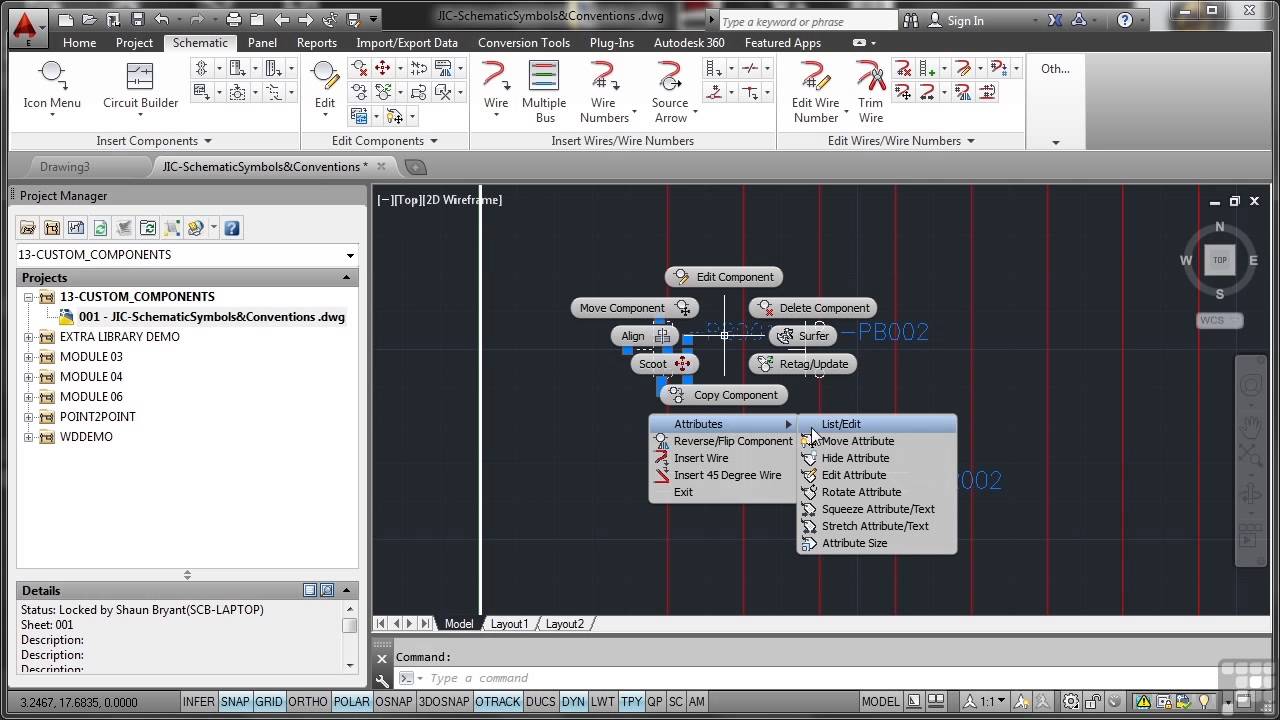The width and height of the screenshot is (1280, 720).
Task: Toggle POLAR tracking in the status bar
Action: click(x=352, y=702)
